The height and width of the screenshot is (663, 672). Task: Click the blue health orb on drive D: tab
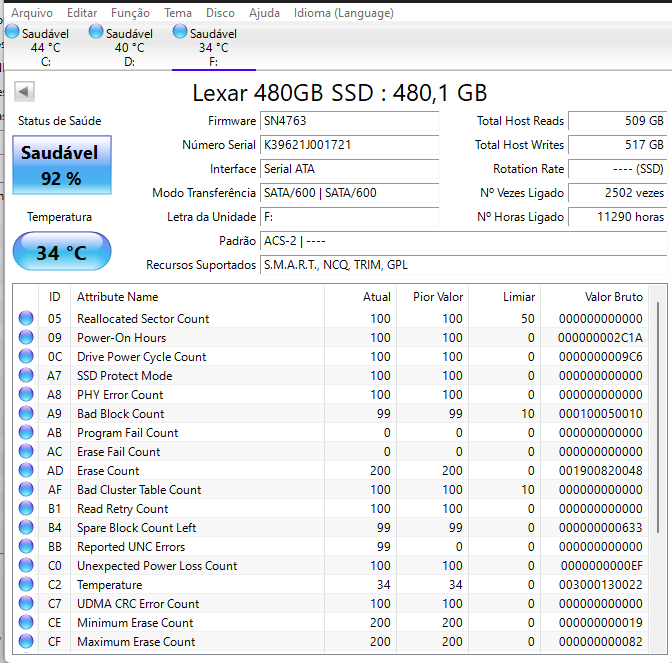[x=96, y=31]
